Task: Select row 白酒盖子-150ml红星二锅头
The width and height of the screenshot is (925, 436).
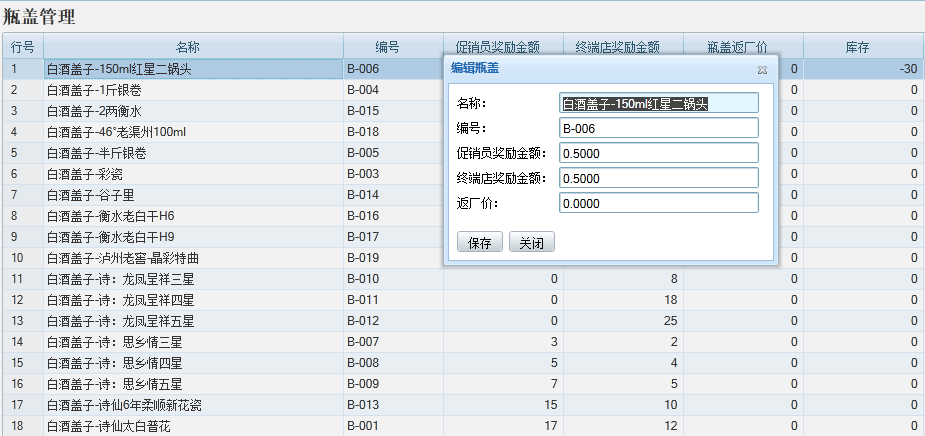Action: pos(193,69)
